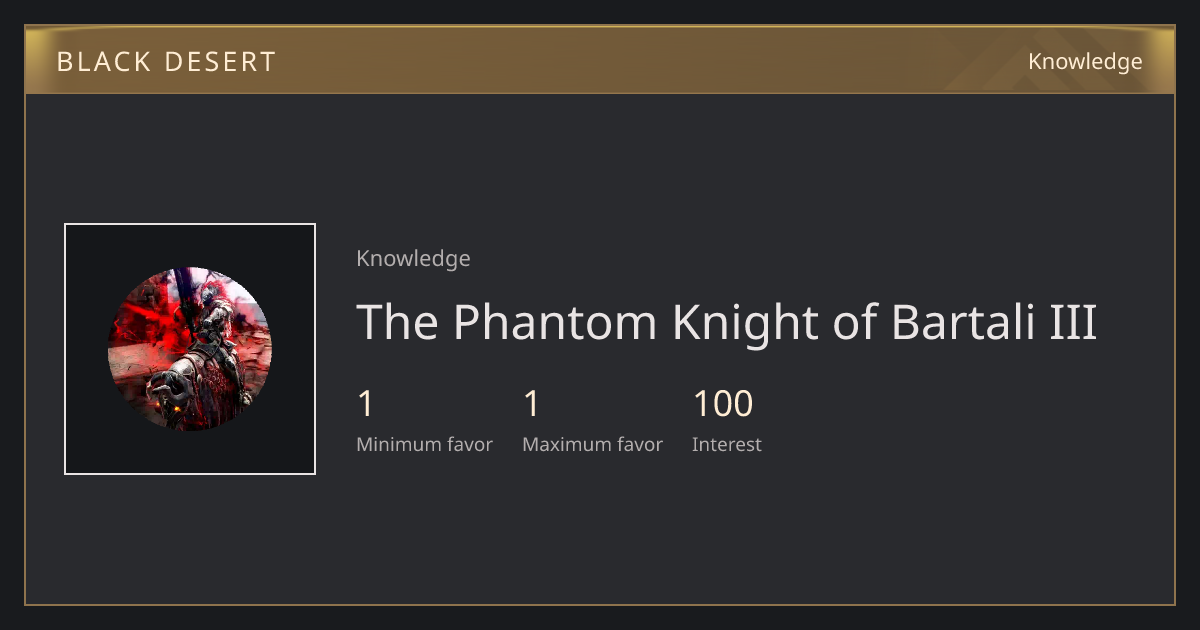Image resolution: width=1200 pixels, height=630 pixels.
Task: Click the word of in the title
Action: pyautogui.click(x=850, y=322)
